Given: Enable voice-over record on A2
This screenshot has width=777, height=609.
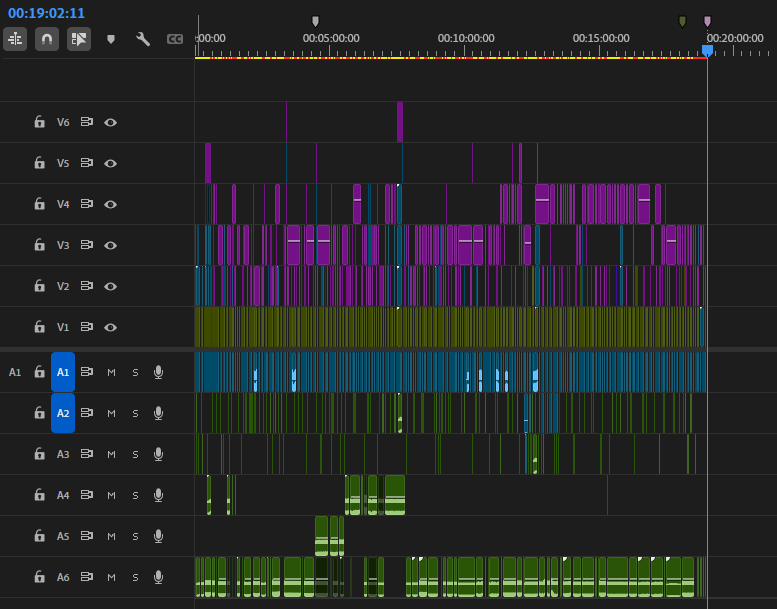Looking at the screenshot, I should coord(159,413).
